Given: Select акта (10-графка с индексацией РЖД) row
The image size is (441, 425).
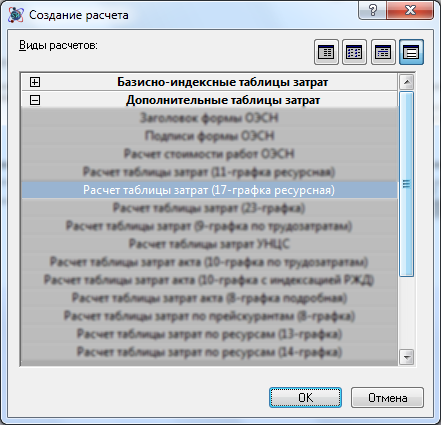Looking at the screenshot, I should pyautogui.click(x=209, y=280).
